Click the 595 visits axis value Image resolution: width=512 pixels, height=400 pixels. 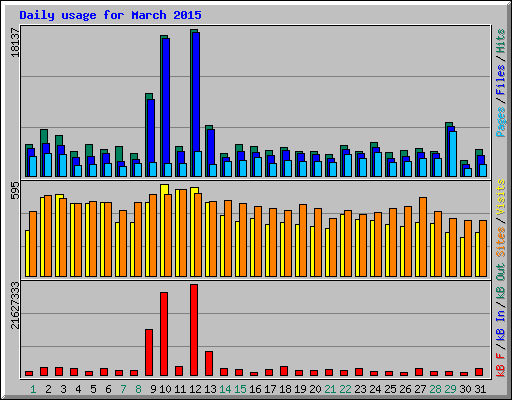[x=15, y=190]
